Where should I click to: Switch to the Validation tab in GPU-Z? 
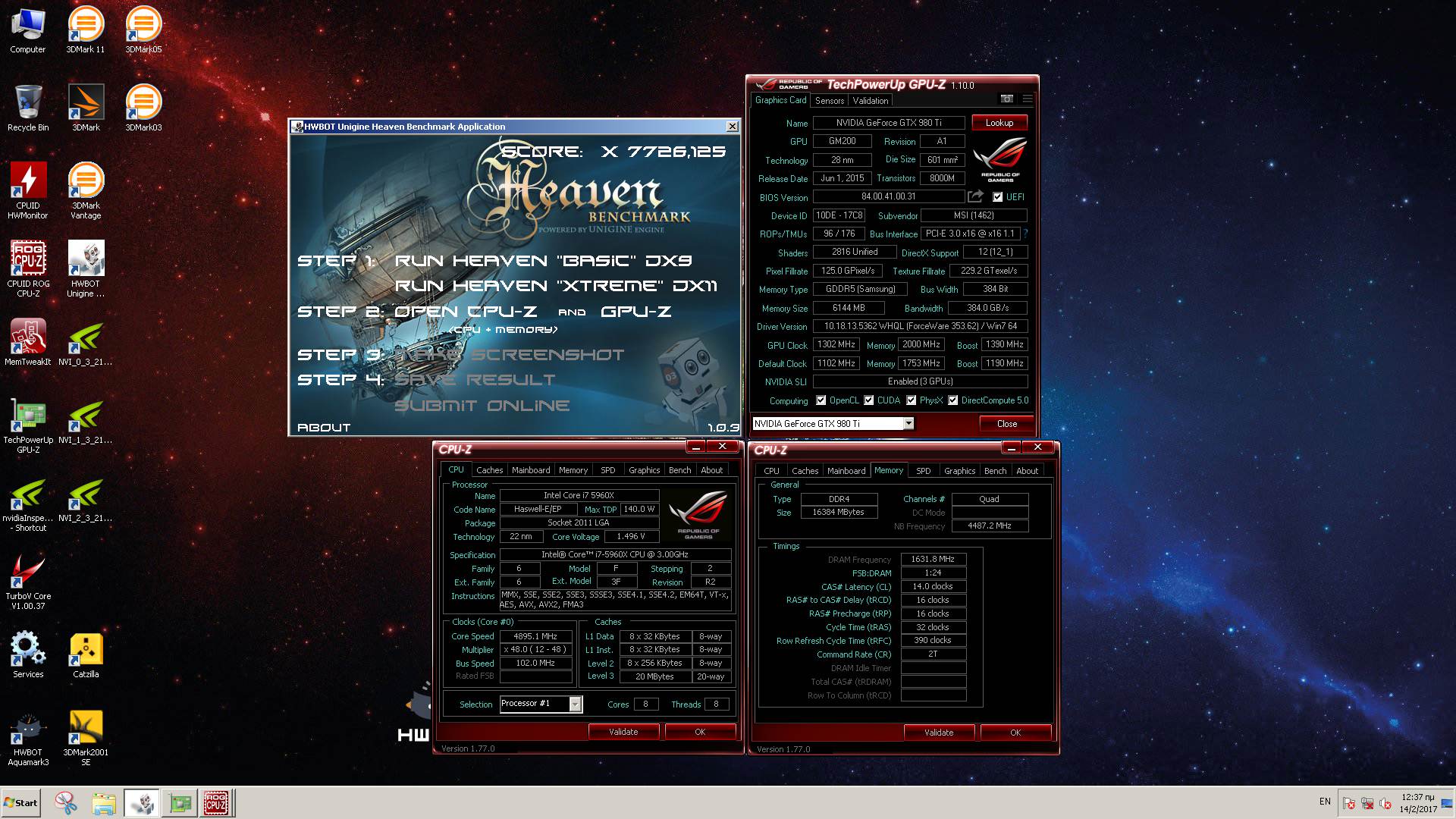click(870, 100)
